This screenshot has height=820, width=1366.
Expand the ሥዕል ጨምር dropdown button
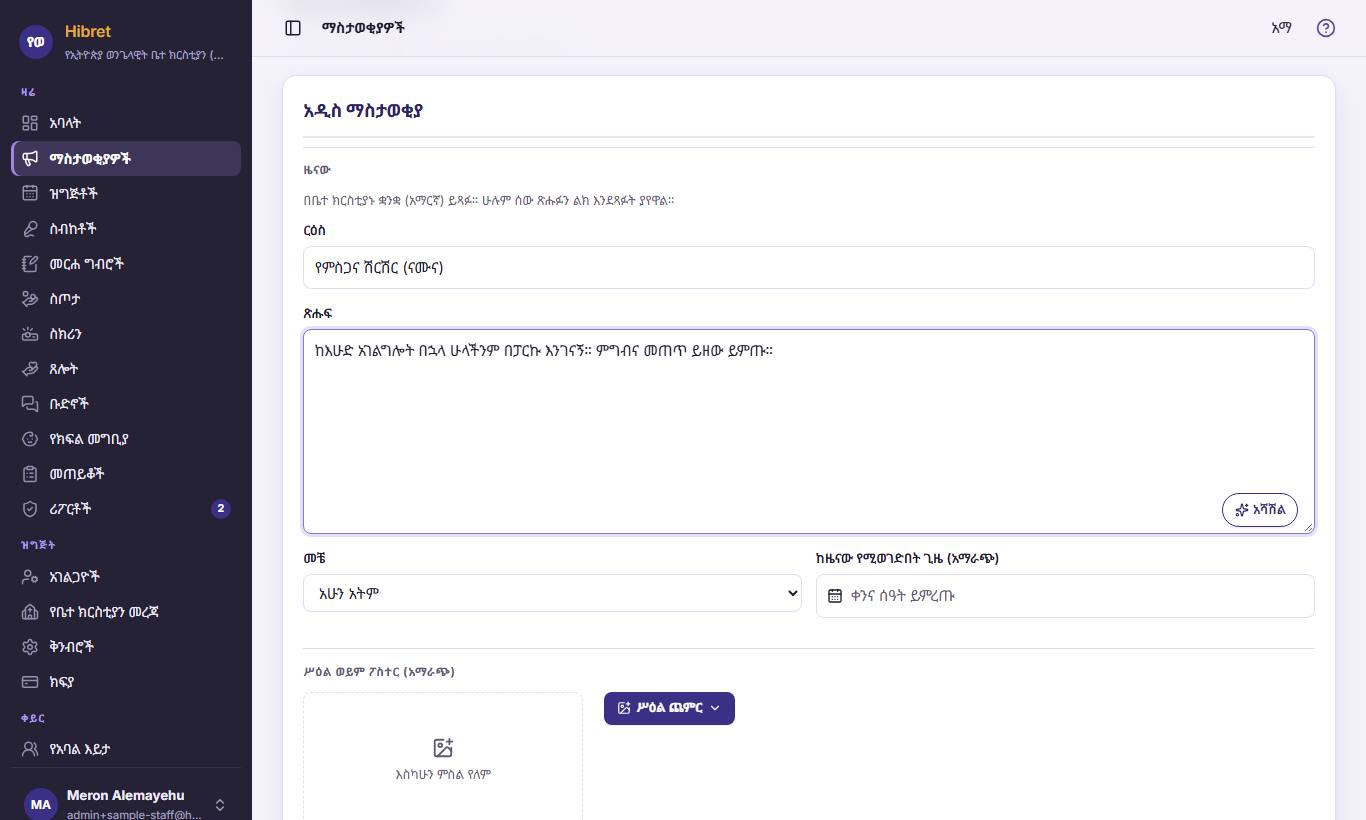(669, 708)
